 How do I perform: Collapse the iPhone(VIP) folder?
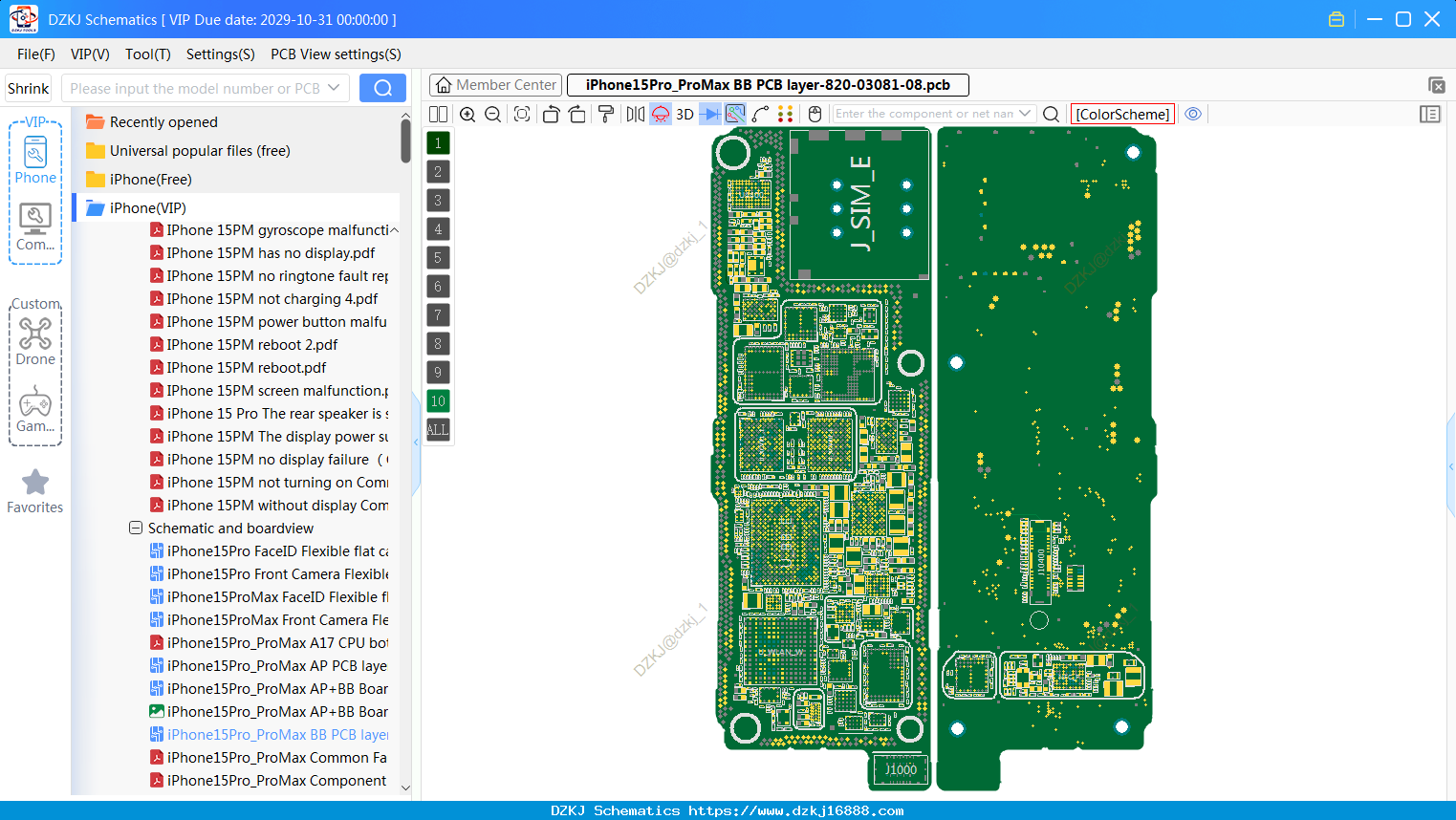(147, 208)
